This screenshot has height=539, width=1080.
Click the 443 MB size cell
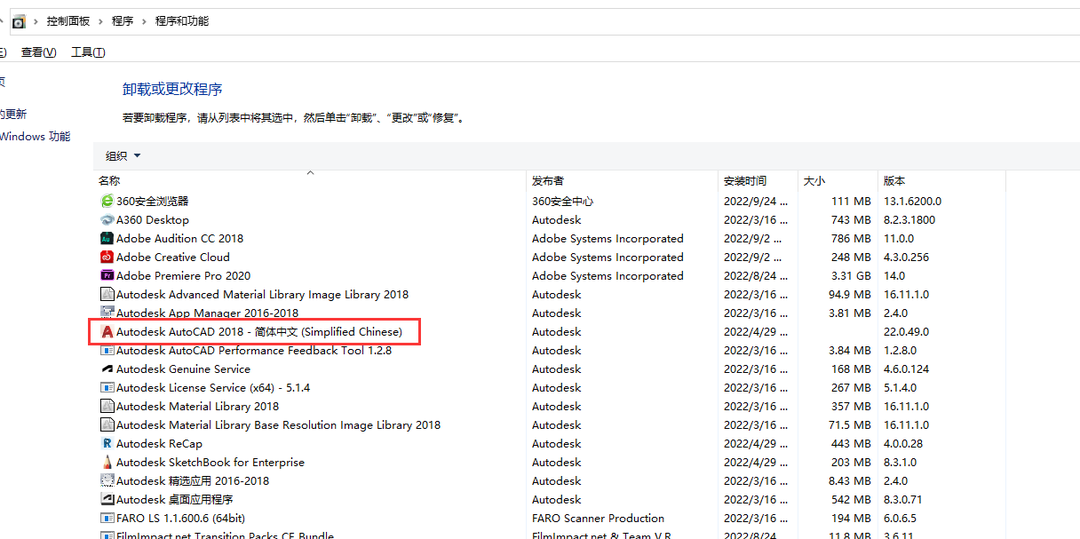coord(852,443)
